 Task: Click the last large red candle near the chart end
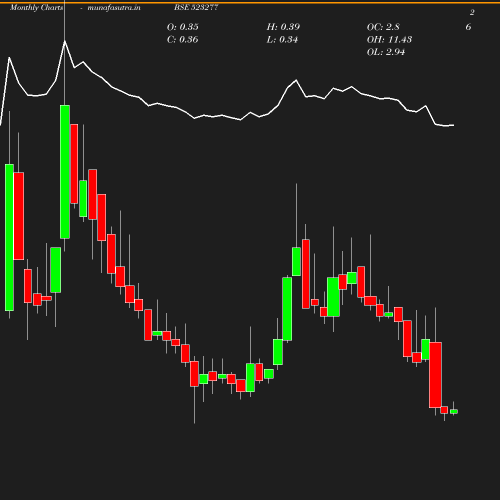point(435,375)
